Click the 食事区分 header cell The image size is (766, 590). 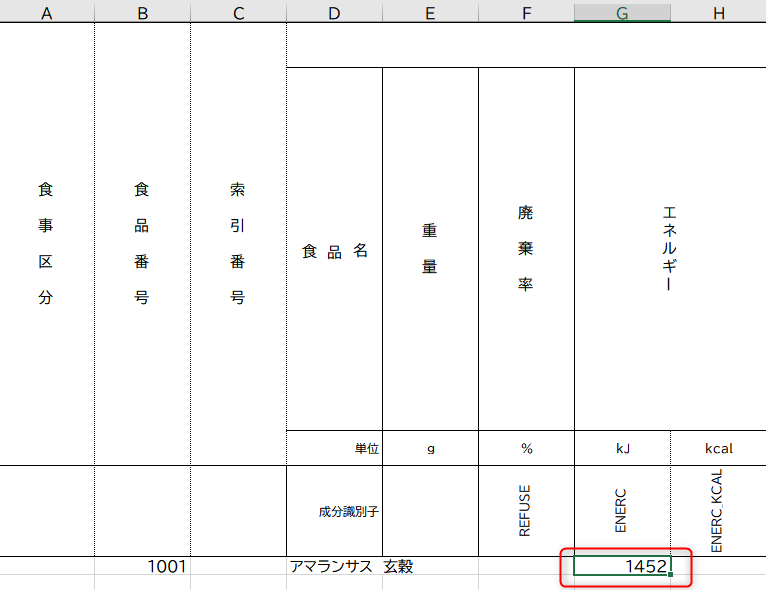[46, 243]
